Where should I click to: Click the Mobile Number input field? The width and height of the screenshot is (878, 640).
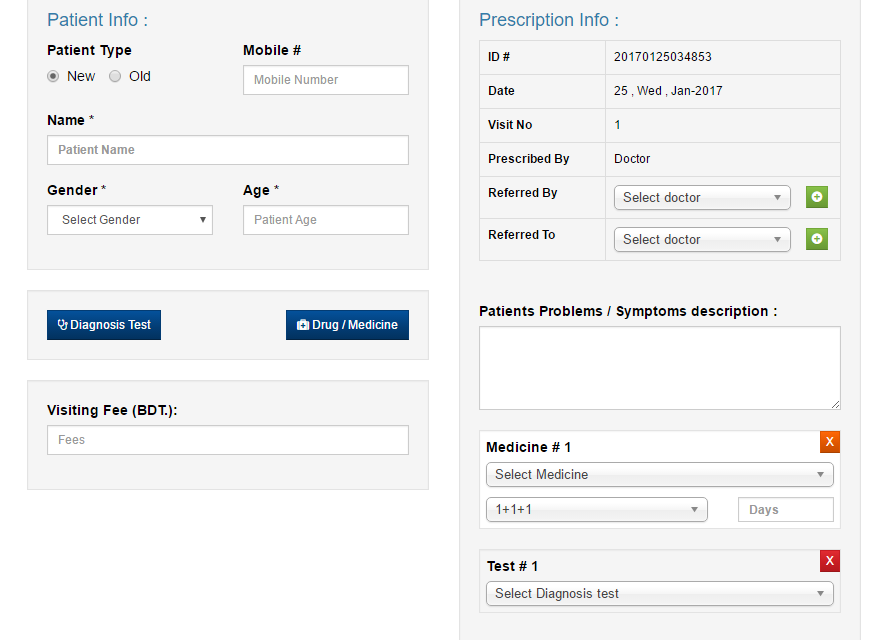tap(325, 79)
